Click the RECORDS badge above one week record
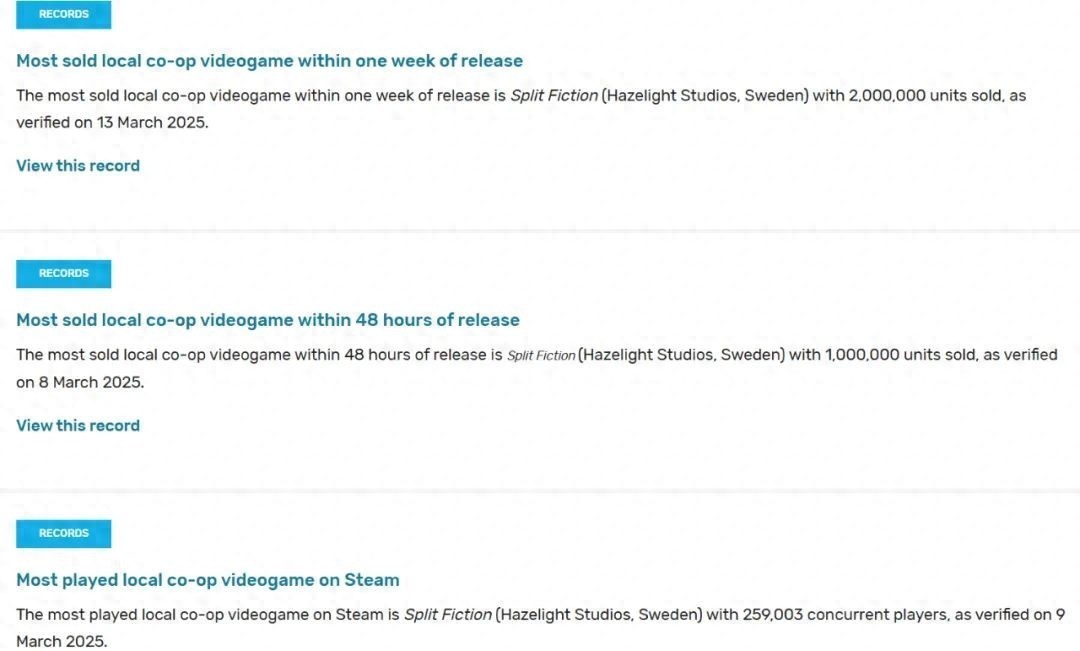Screen dimensions: 1080x651 [63, 14]
